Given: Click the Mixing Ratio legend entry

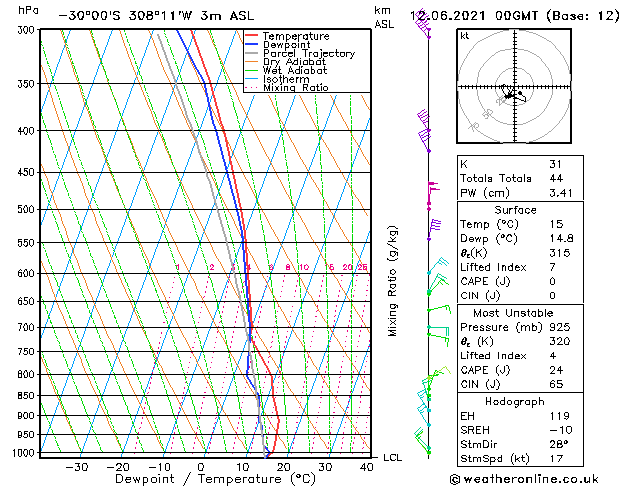Looking at the screenshot, I should [287, 87].
